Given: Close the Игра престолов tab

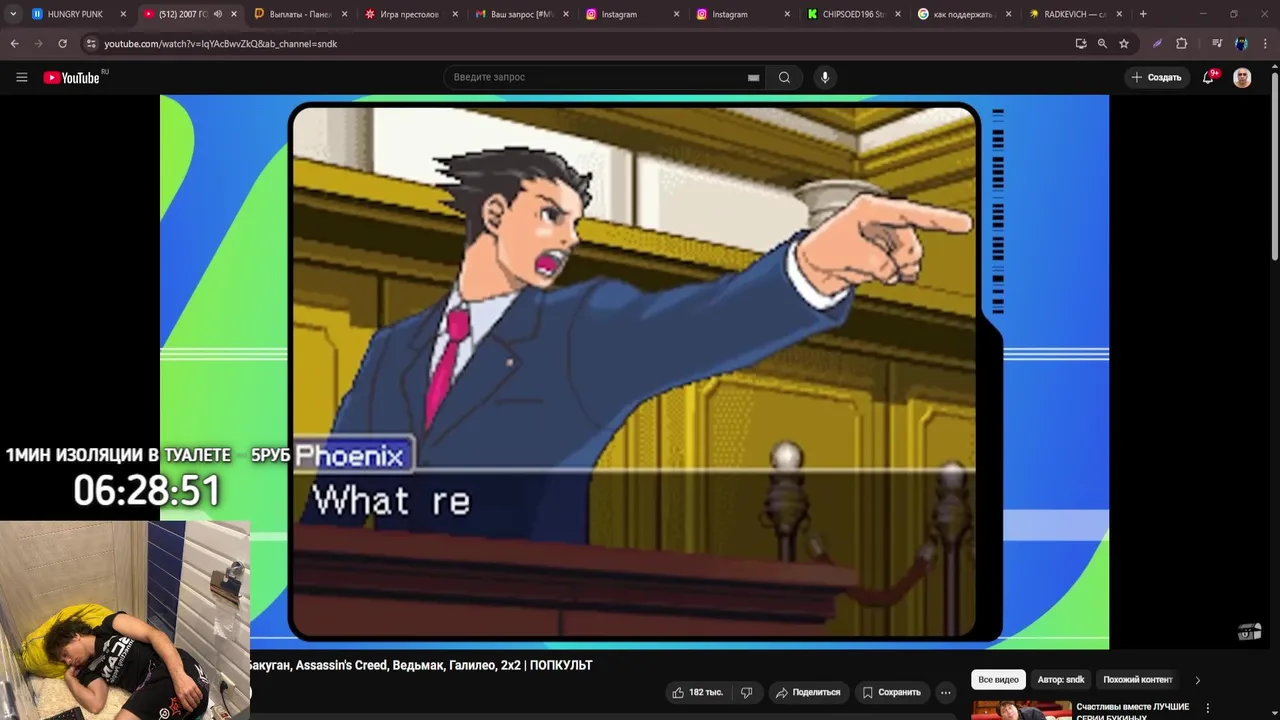Looking at the screenshot, I should tap(455, 14).
